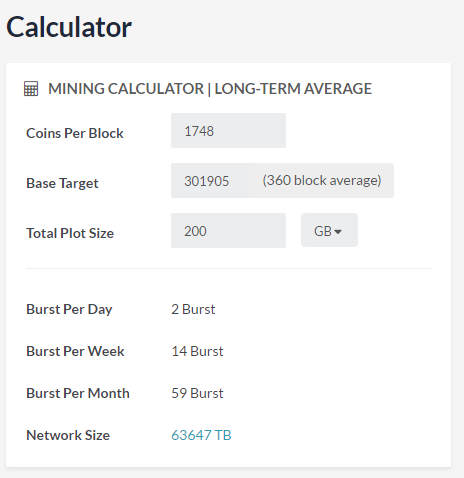Click the Burst Per Month label

(x=78, y=393)
